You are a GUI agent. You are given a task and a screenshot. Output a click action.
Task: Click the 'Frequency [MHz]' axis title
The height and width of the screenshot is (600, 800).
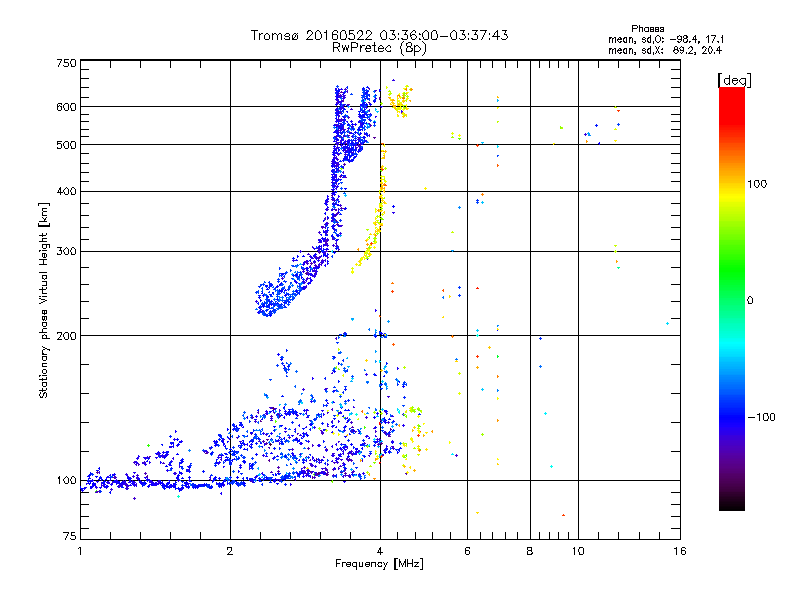click(x=379, y=564)
